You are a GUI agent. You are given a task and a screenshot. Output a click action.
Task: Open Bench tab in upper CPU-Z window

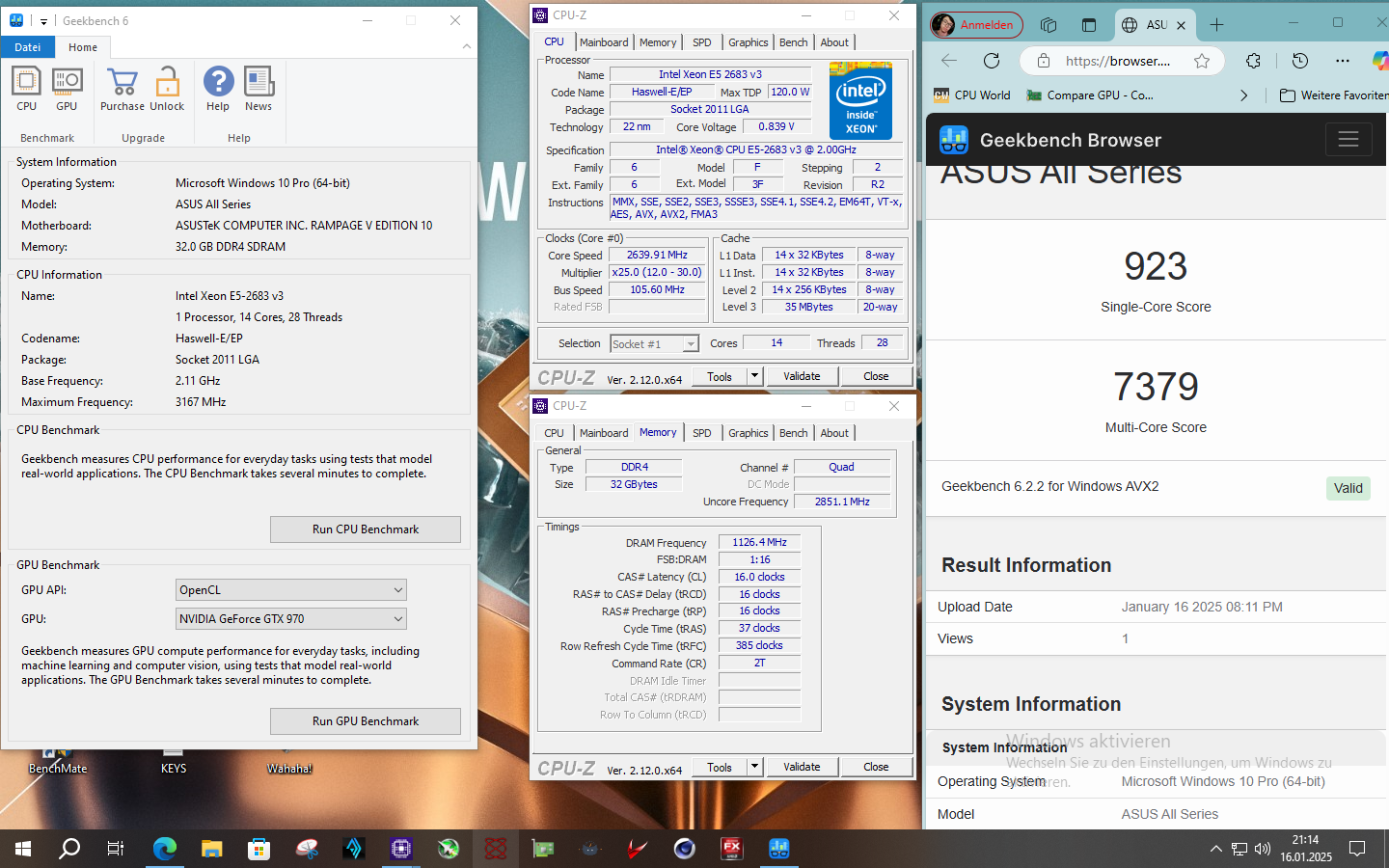(794, 42)
